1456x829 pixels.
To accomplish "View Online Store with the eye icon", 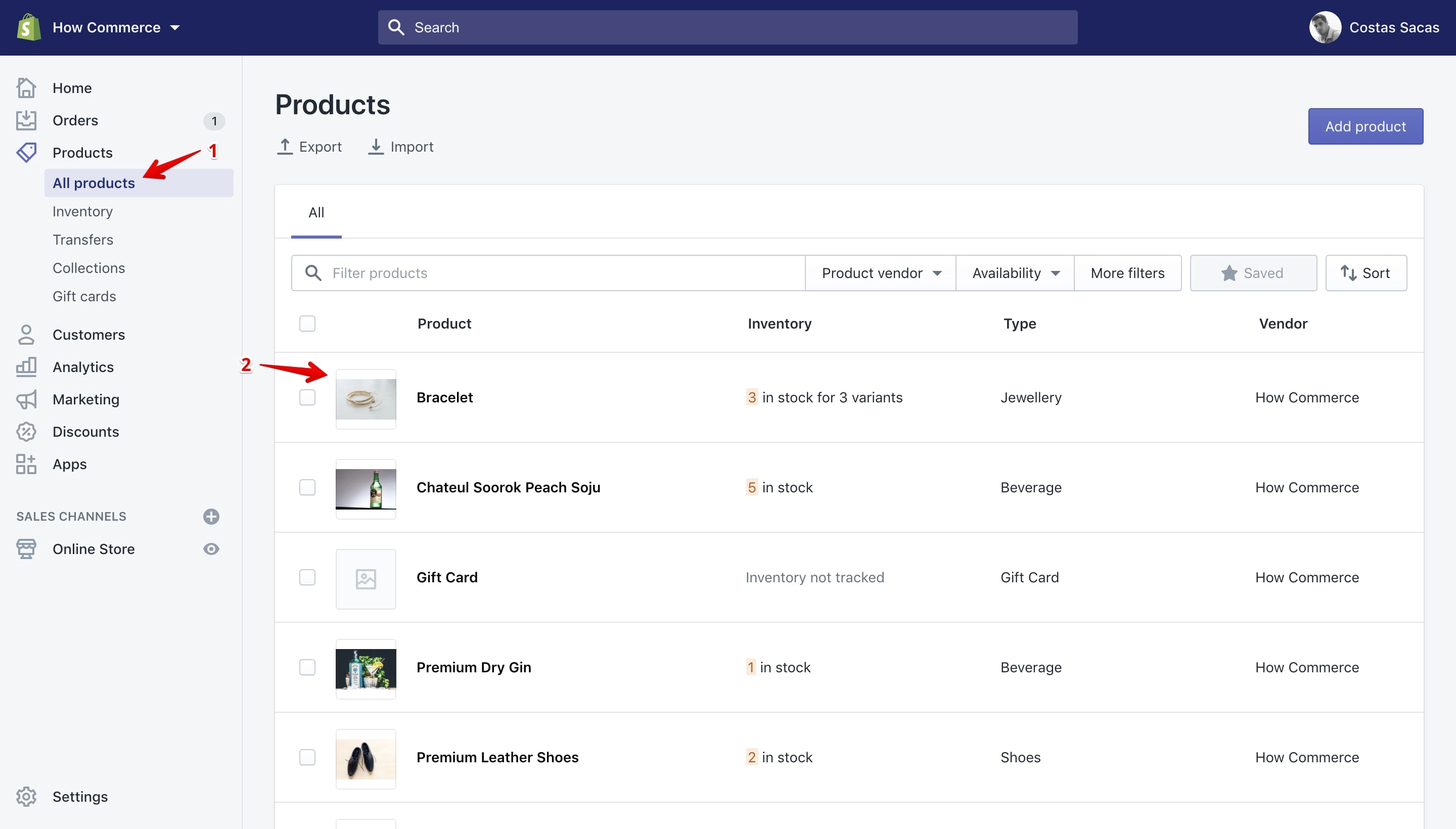I will (211, 549).
